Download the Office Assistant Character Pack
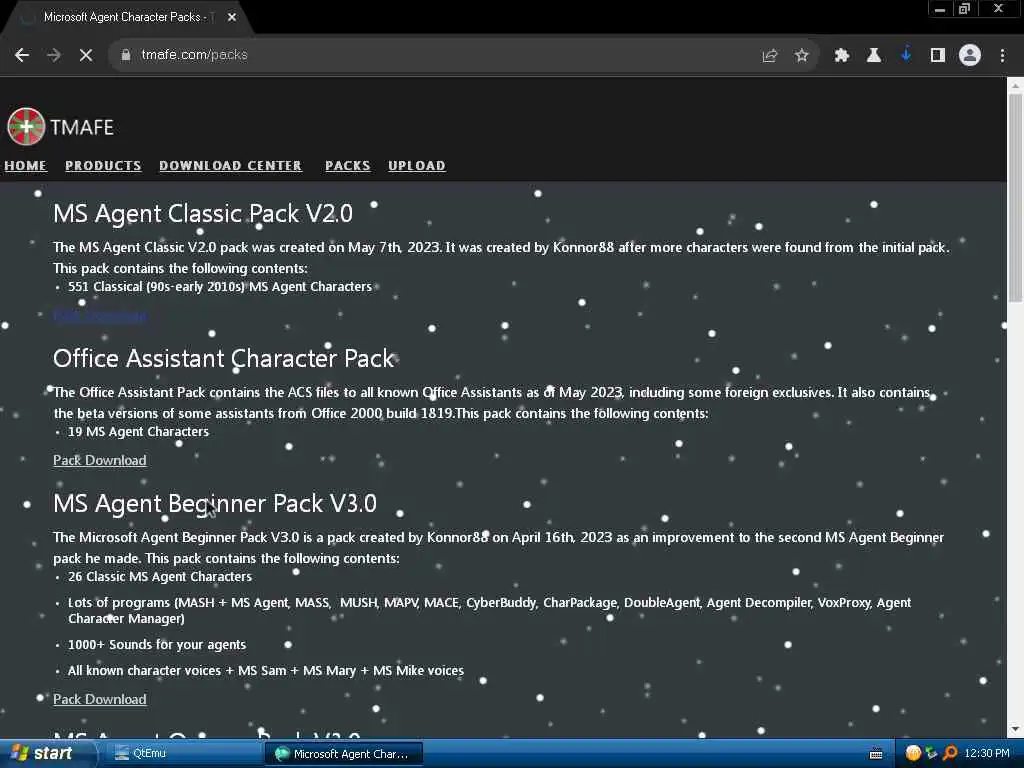Image resolution: width=1024 pixels, height=768 pixels. (x=100, y=460)
